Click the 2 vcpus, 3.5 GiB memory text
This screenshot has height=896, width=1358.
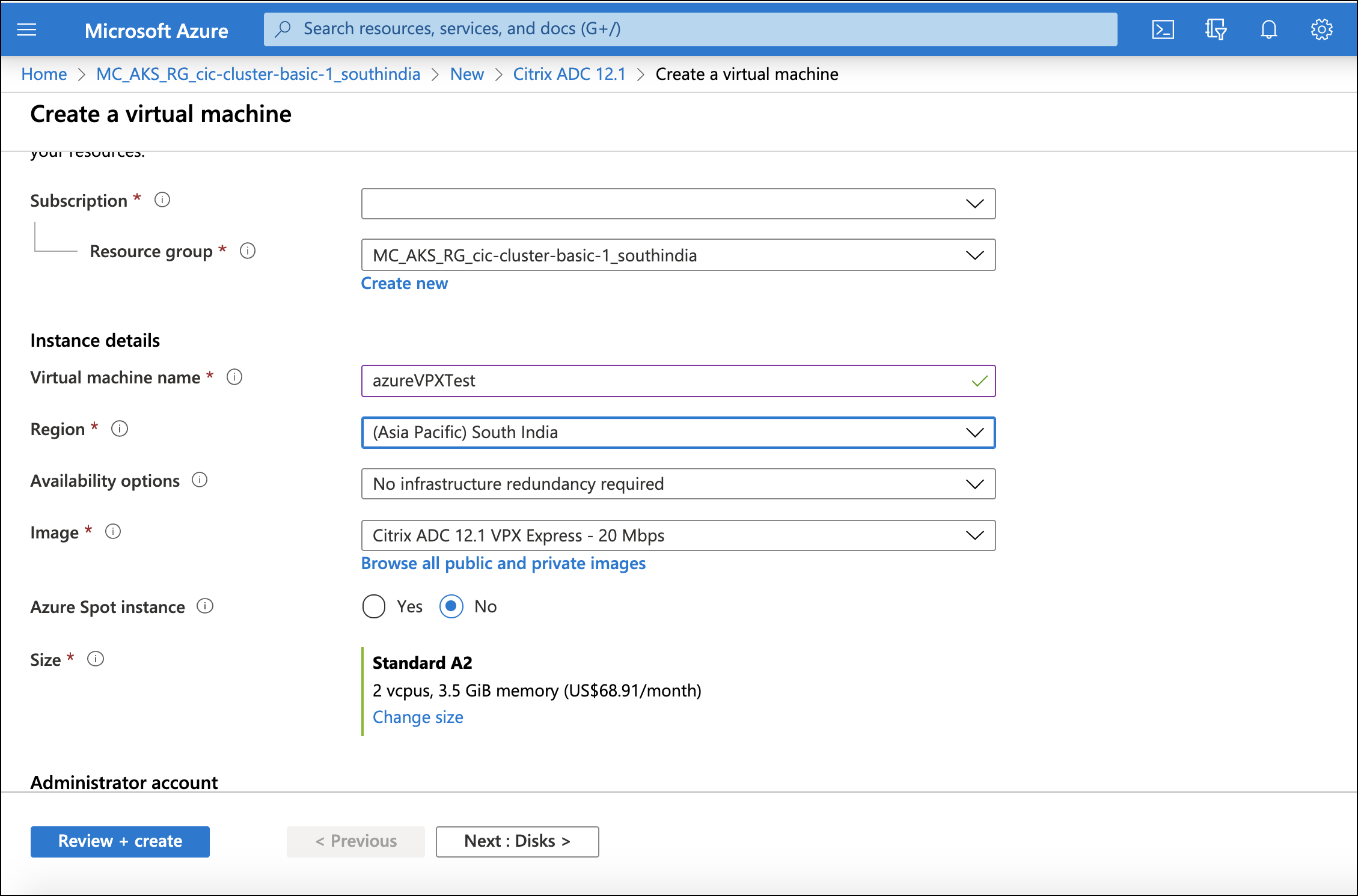[x=537, y=690]
